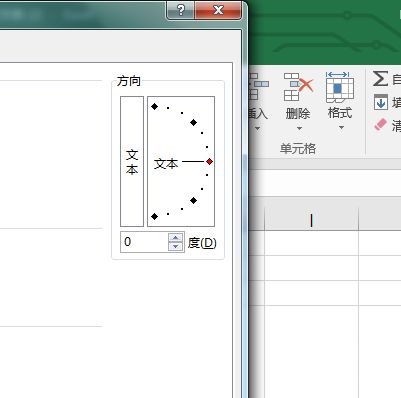Choose the bottom minus-90-degree diamond
The width and height of the screenshot is (401, 398).
pyautogui.click(x=154, y=217)
